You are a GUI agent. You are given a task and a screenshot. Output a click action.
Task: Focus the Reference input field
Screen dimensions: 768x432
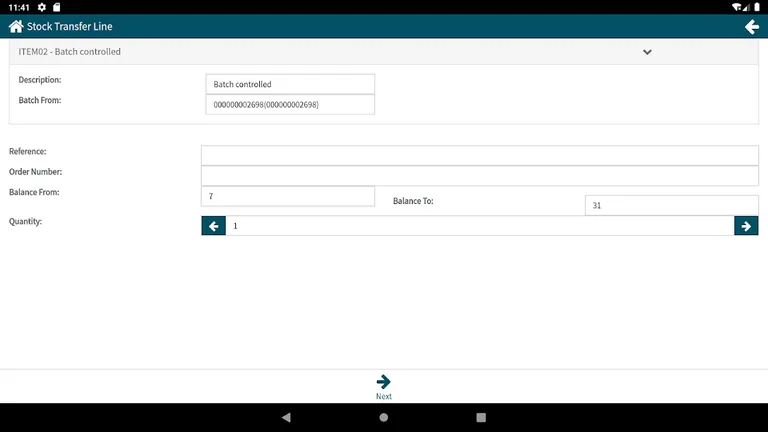click(480, 155)
